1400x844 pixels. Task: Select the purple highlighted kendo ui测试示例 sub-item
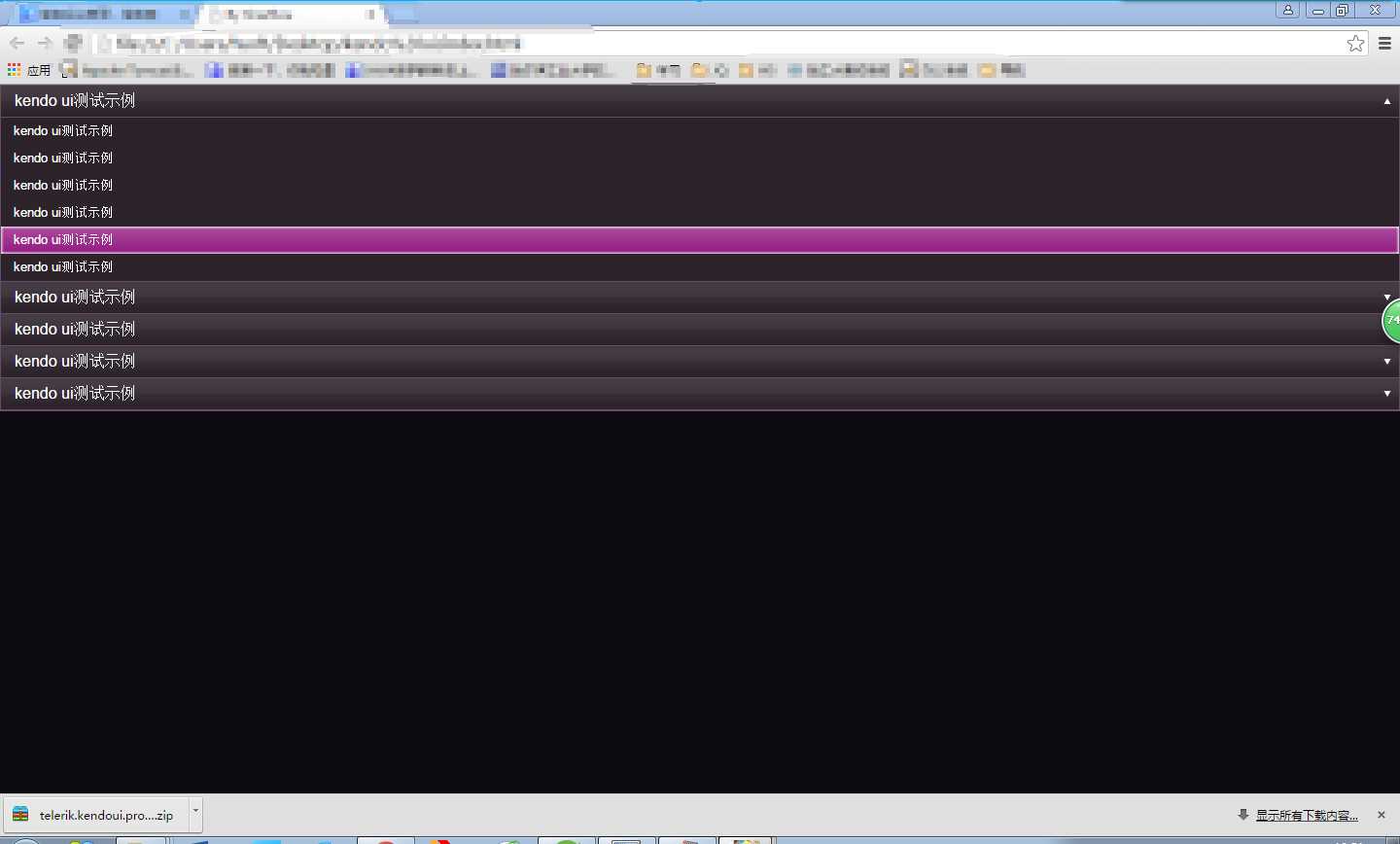click(x=700, y=239)
